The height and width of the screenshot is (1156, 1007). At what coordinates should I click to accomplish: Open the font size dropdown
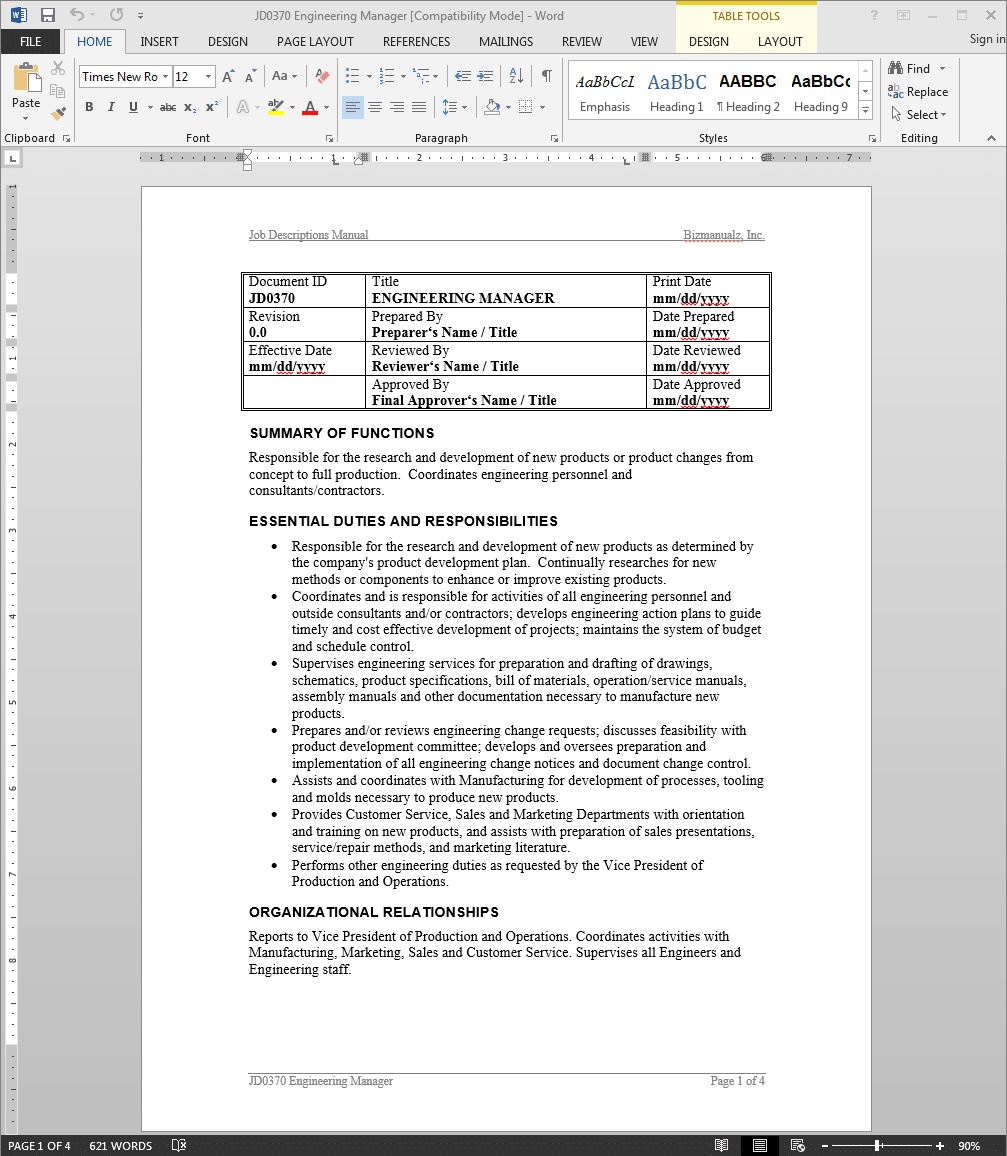(209, 77)
